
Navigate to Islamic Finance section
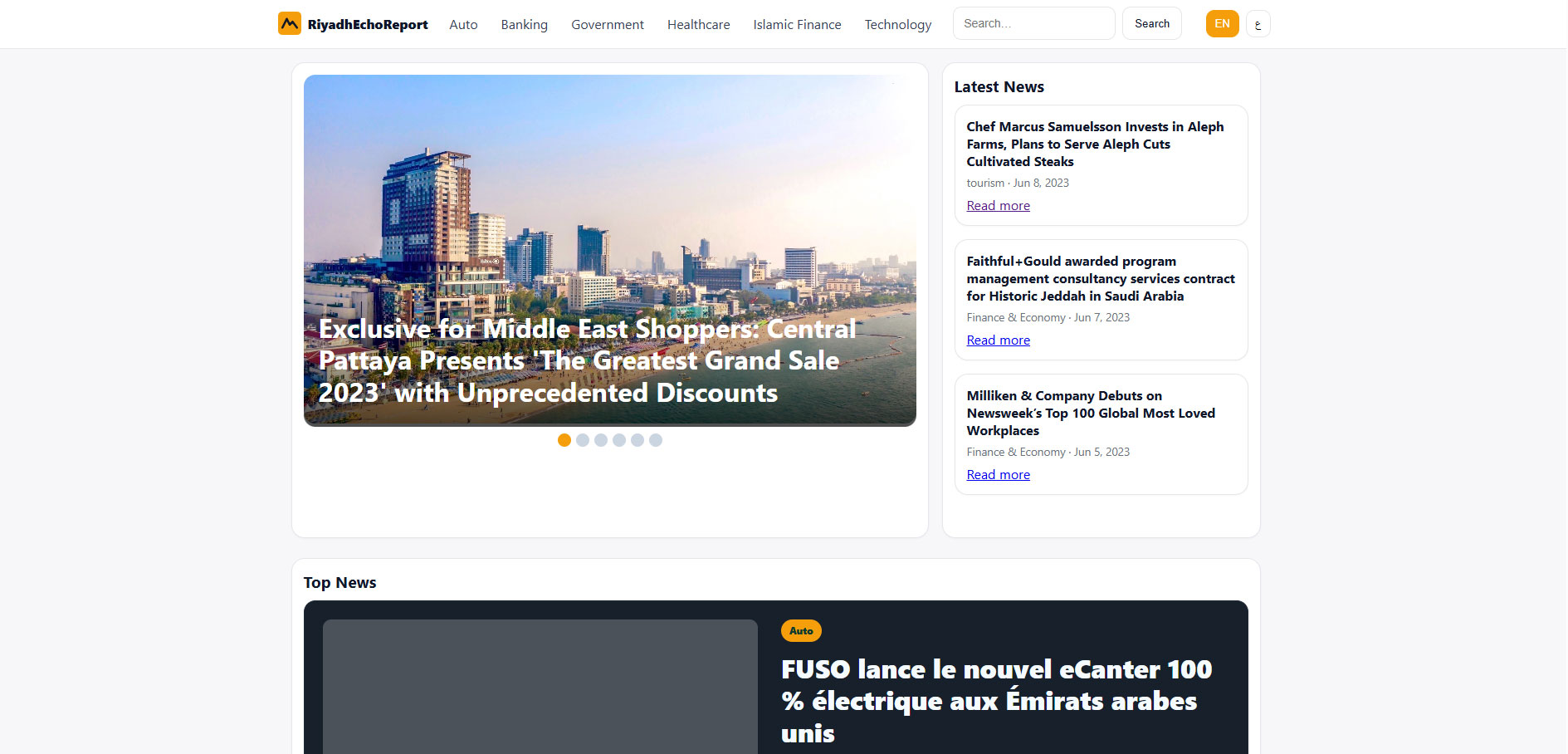click(x=797, y=25)
